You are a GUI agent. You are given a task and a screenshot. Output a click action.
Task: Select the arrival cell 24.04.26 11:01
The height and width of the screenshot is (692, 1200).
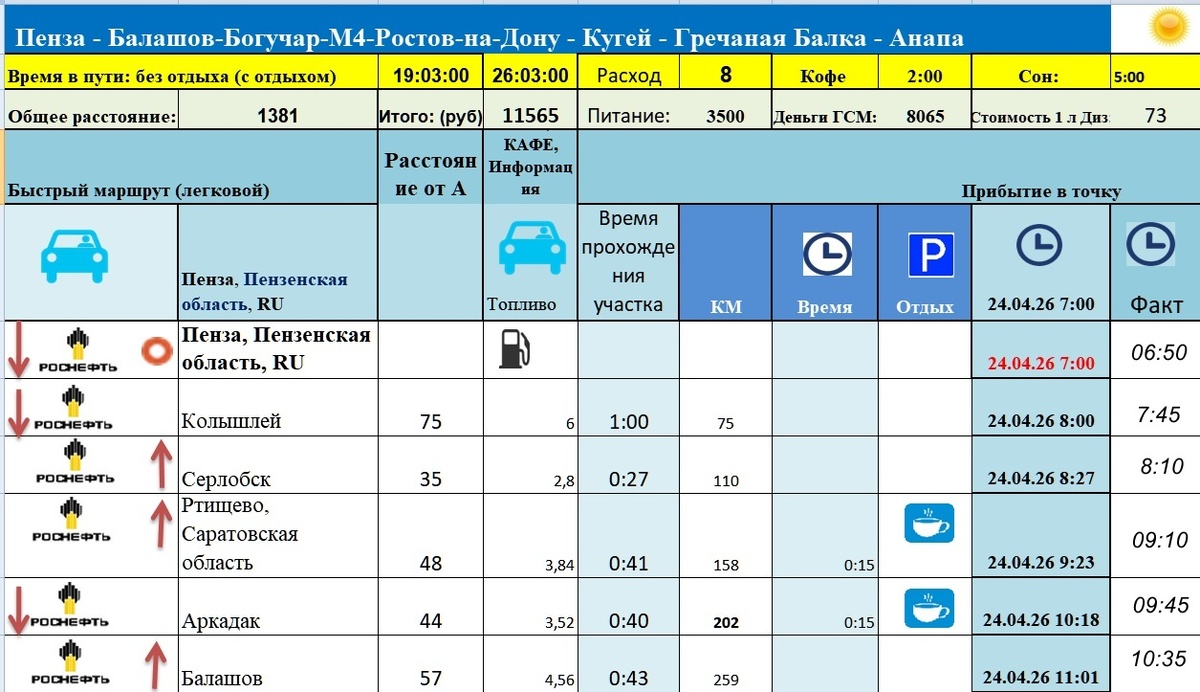[1041, 664]
